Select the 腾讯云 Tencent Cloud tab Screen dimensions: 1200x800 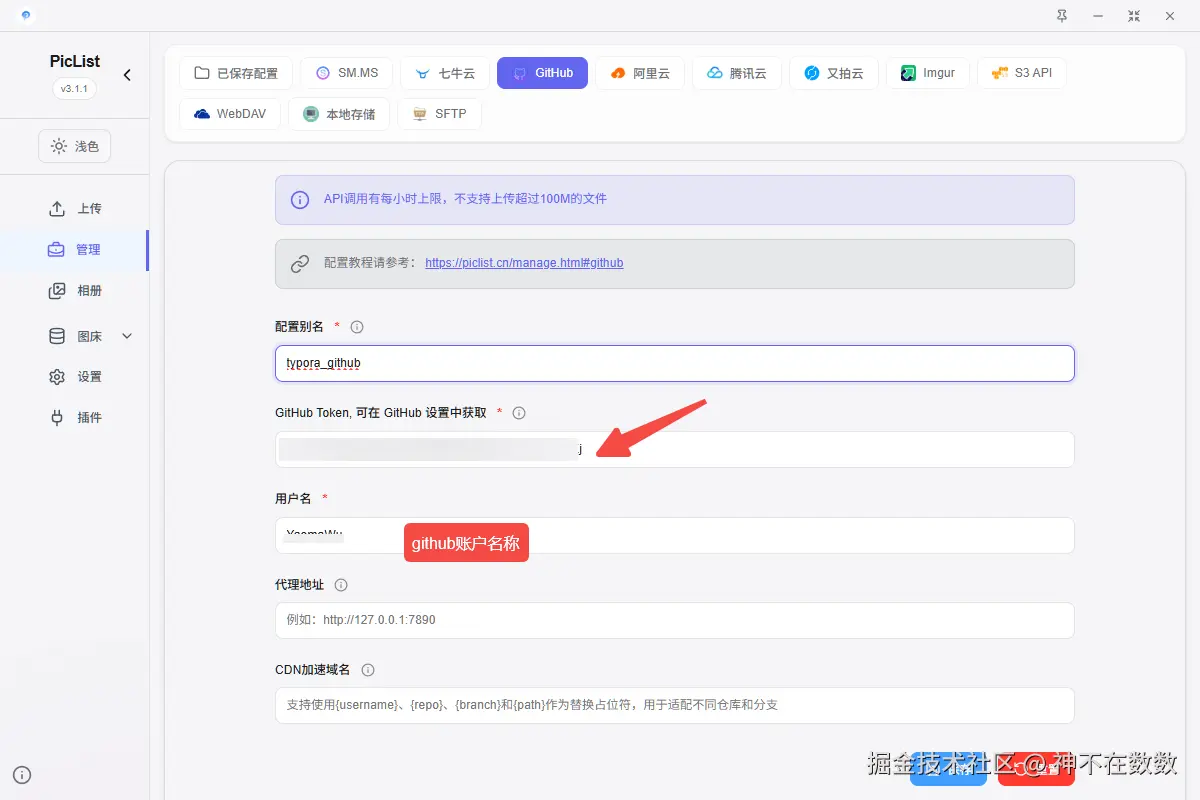(736, 73)
